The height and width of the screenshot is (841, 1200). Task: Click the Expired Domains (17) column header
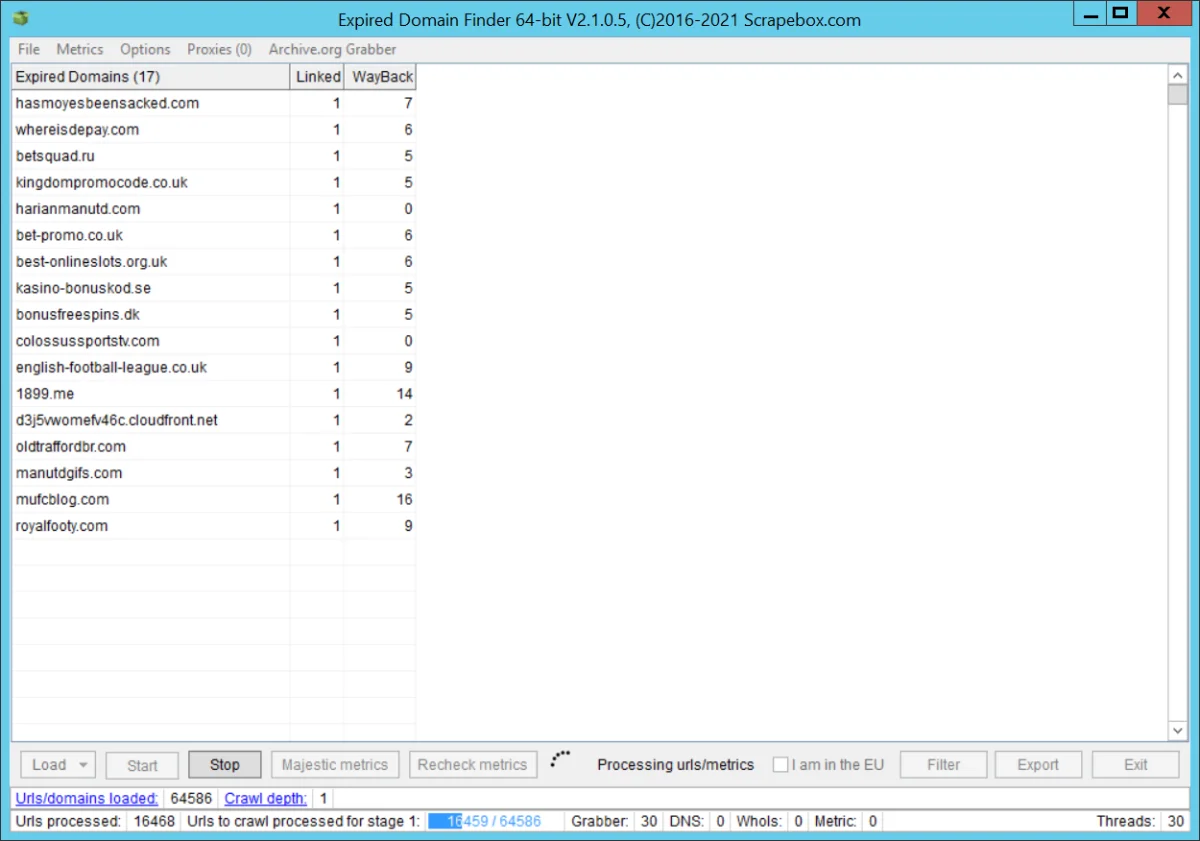coord(150,77)
